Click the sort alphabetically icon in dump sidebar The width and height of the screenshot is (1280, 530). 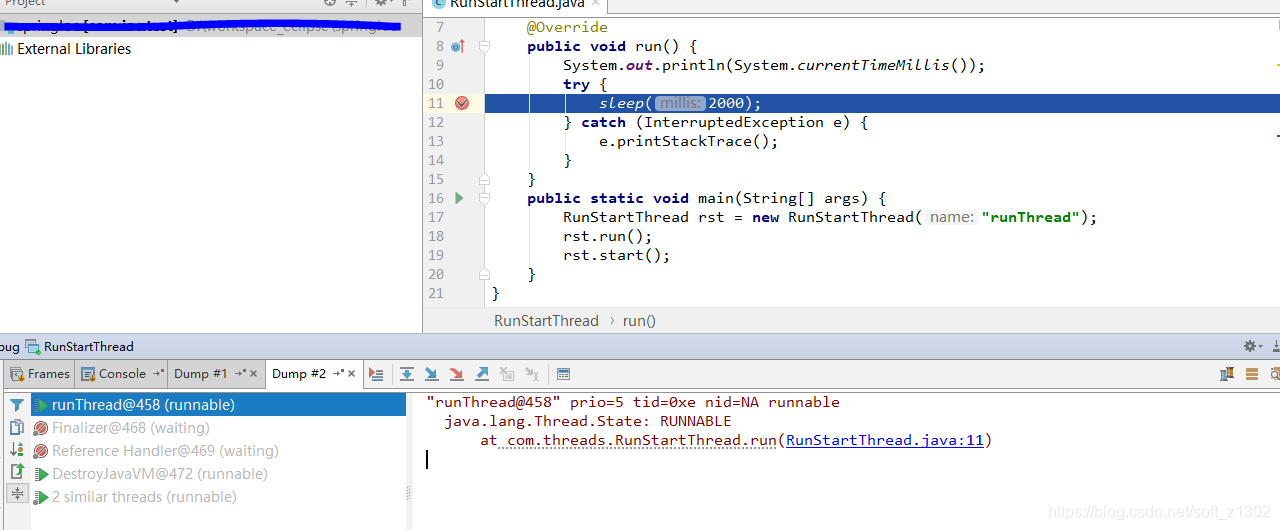[x=17, y=450]
